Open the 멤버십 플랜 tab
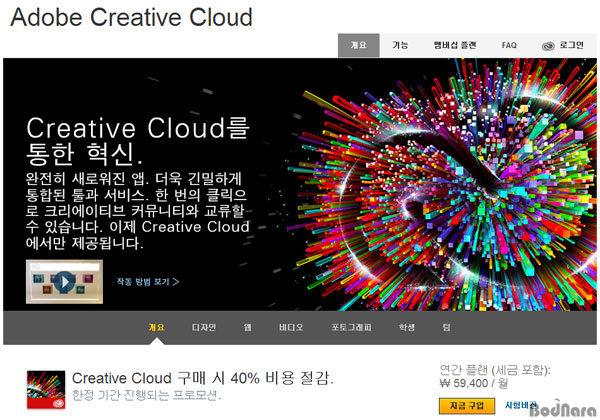 pyautogui.click(x=455, y=45)
